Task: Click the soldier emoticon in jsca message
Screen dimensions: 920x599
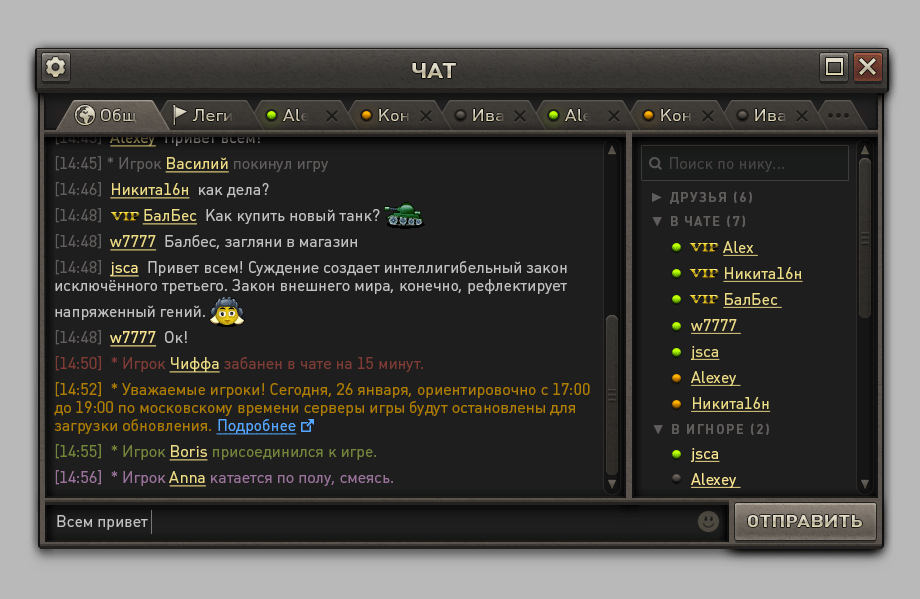Action: pyautogui.click(x=227, y=312)
